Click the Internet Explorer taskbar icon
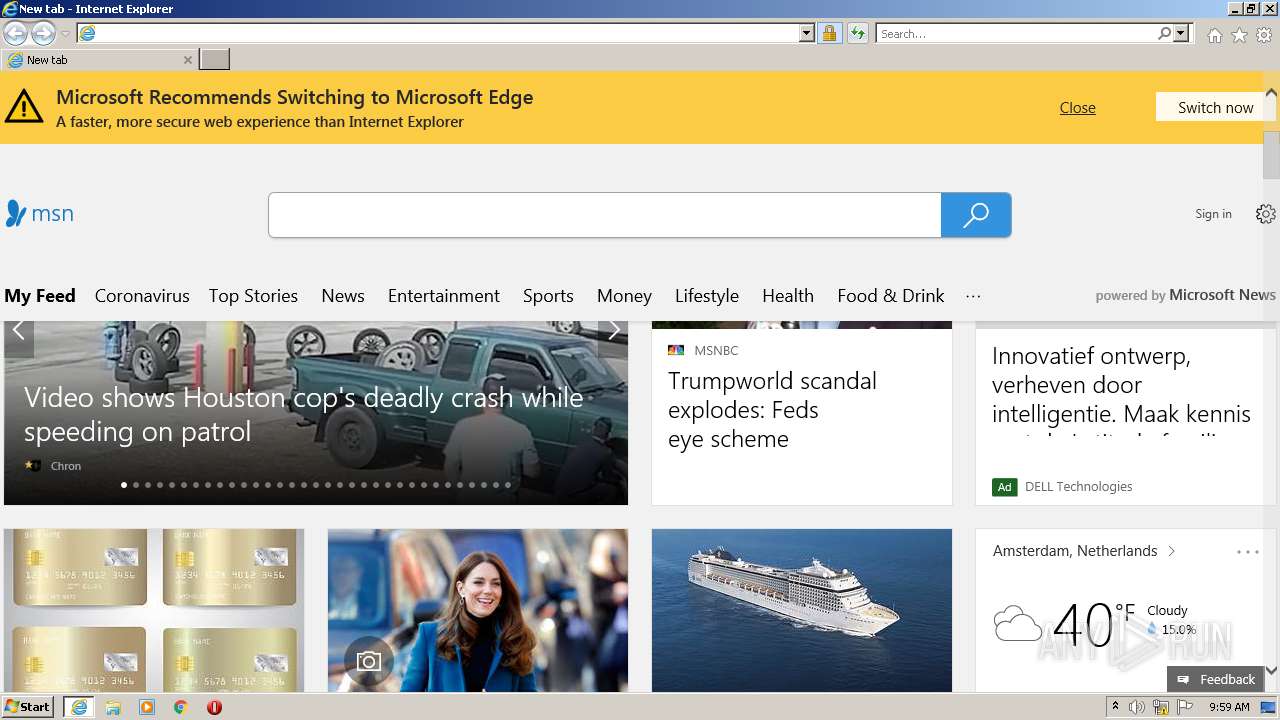Screen dimensions: 1280x720 pyautogui.click(x=79, y=707)
